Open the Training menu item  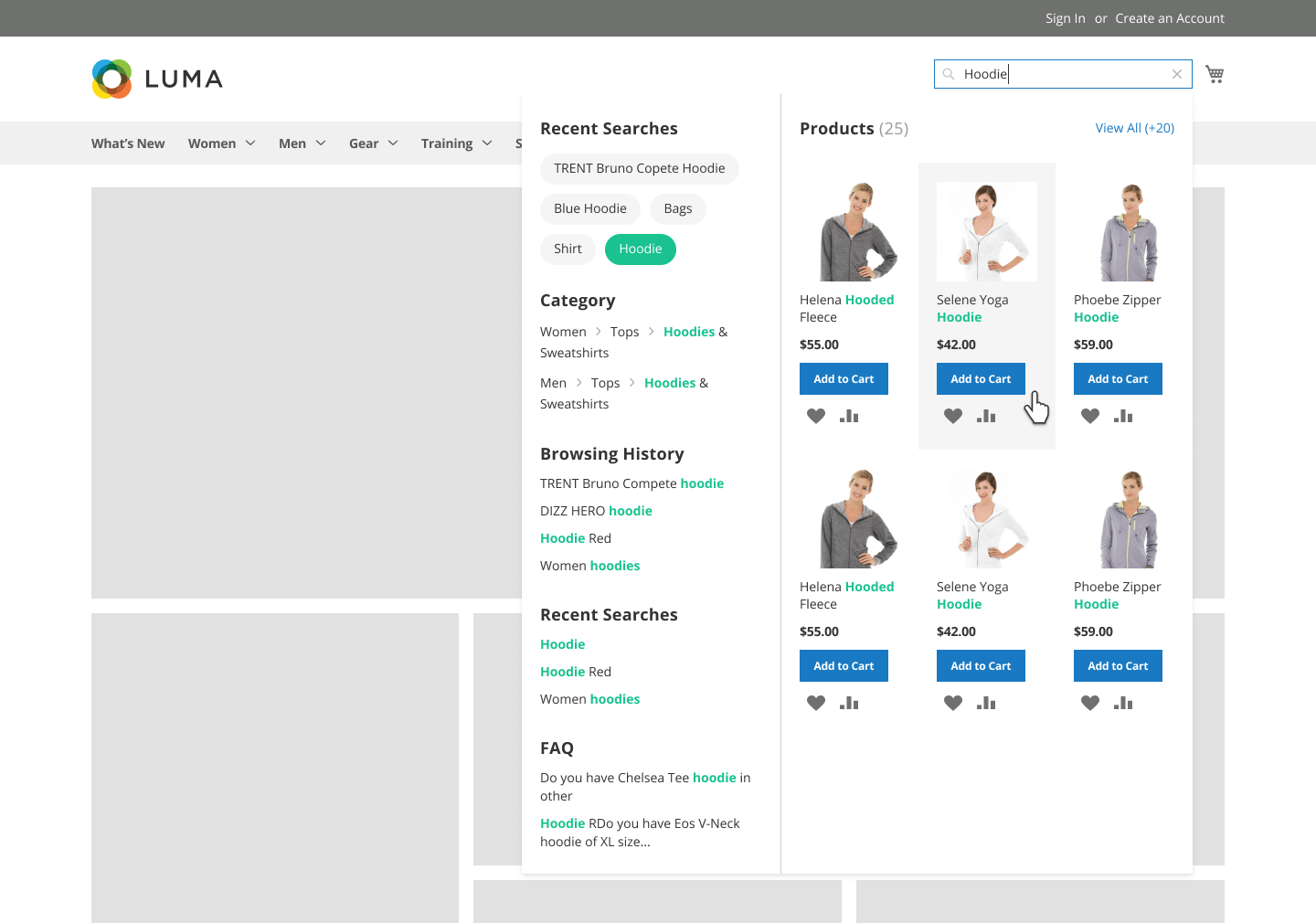[x=447, y=143]
